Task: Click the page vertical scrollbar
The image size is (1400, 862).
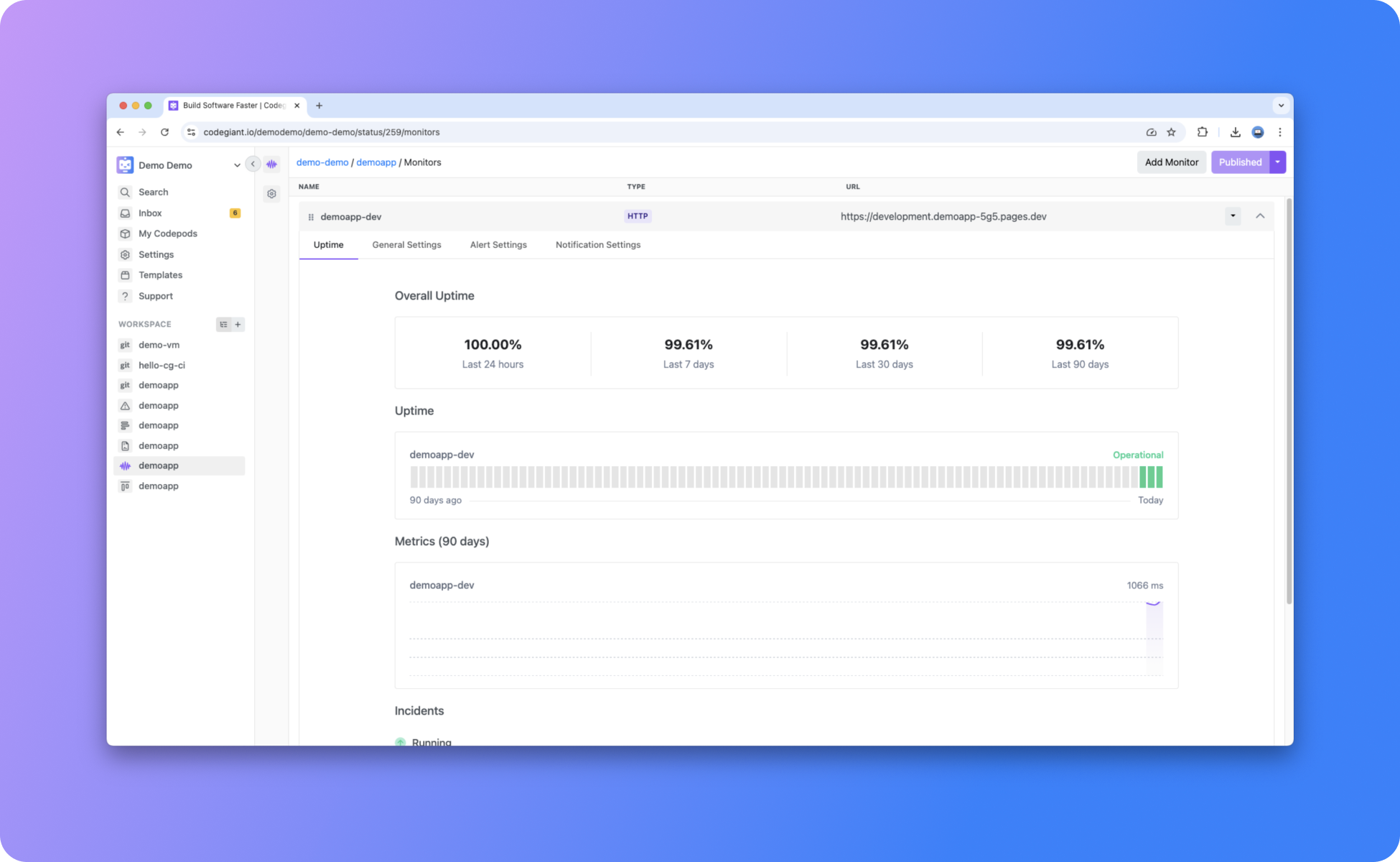Action: point(1289,402)
